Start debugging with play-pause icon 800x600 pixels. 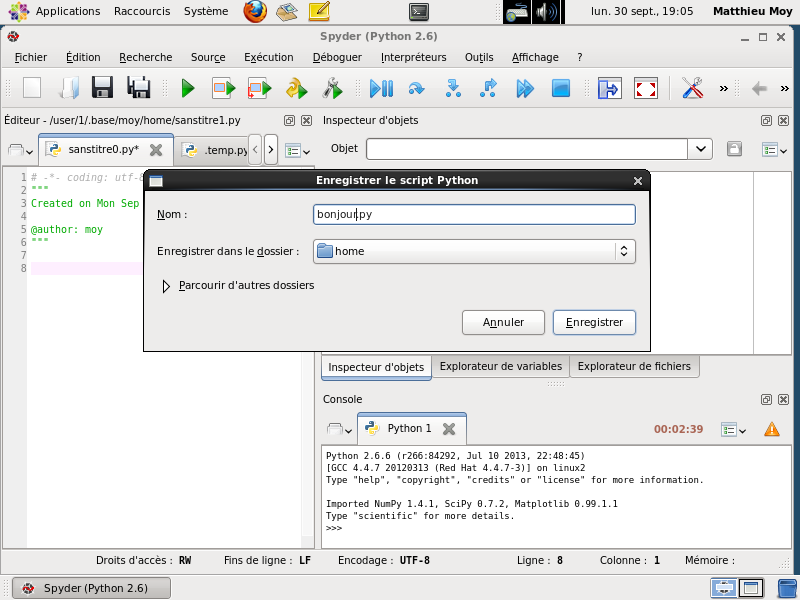point(381,89)
